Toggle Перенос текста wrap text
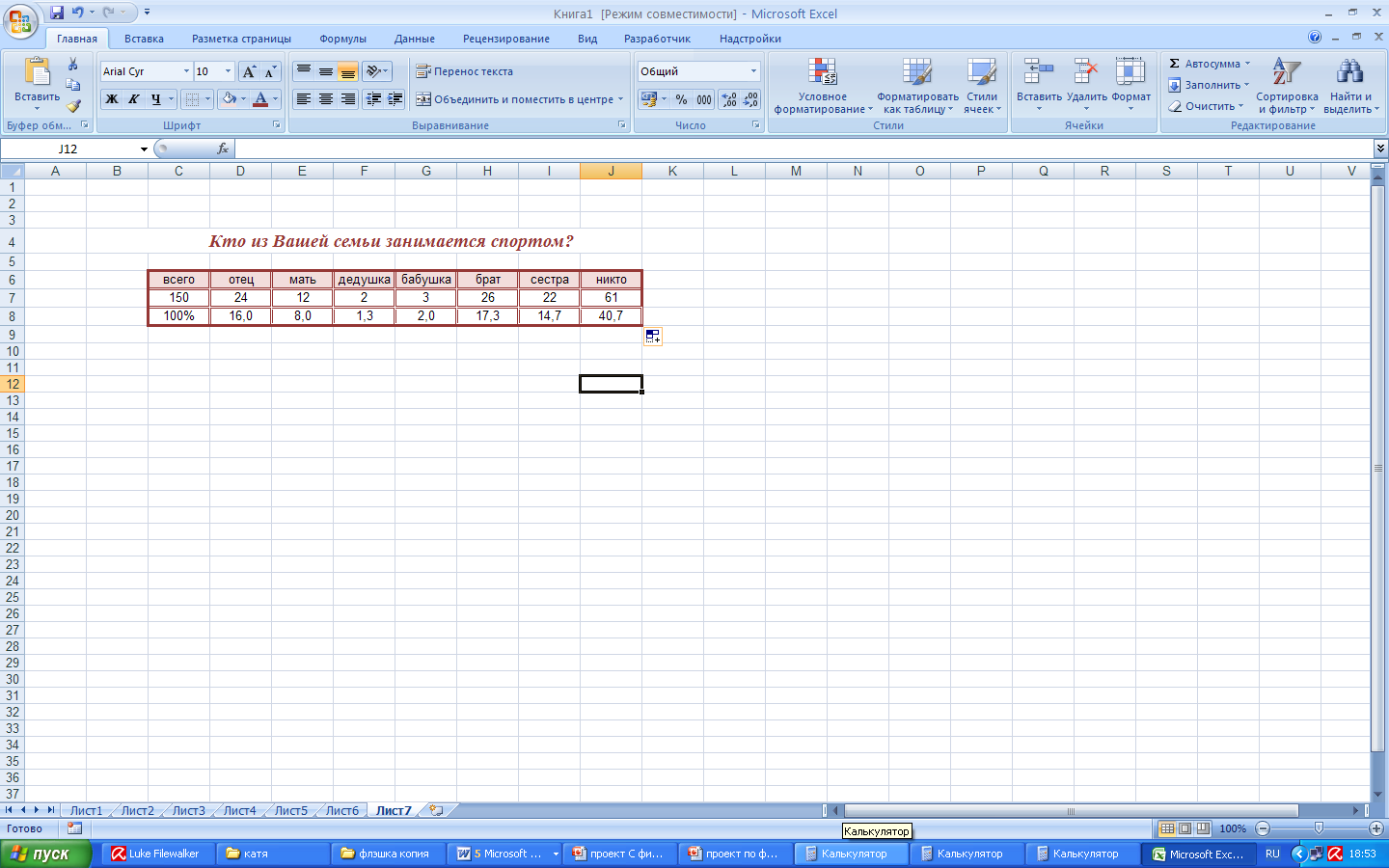Image resolution: width=1389 pixels, height=868 pixels. (x=464, y=71)
